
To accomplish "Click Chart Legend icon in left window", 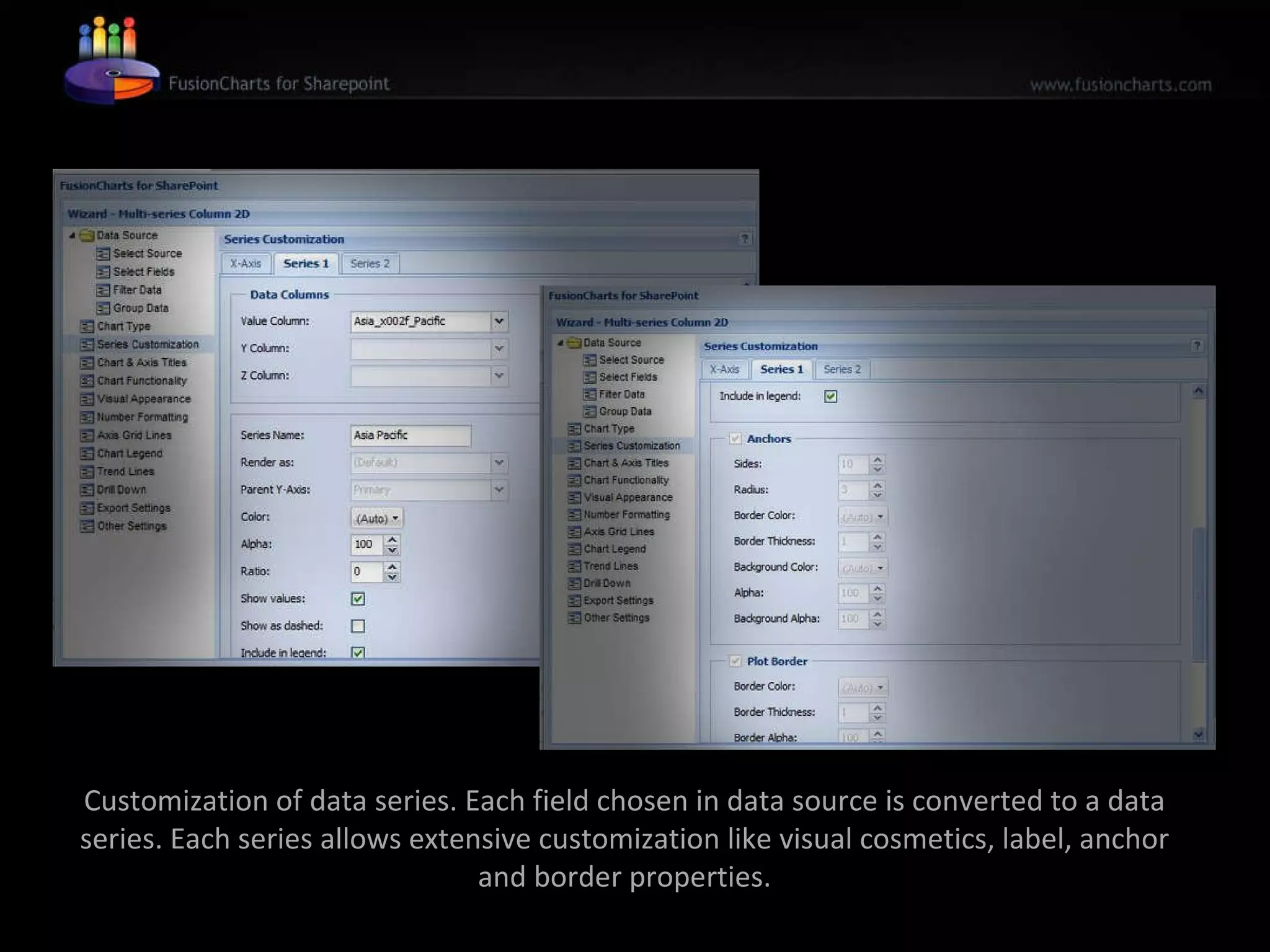I will 87,454.
